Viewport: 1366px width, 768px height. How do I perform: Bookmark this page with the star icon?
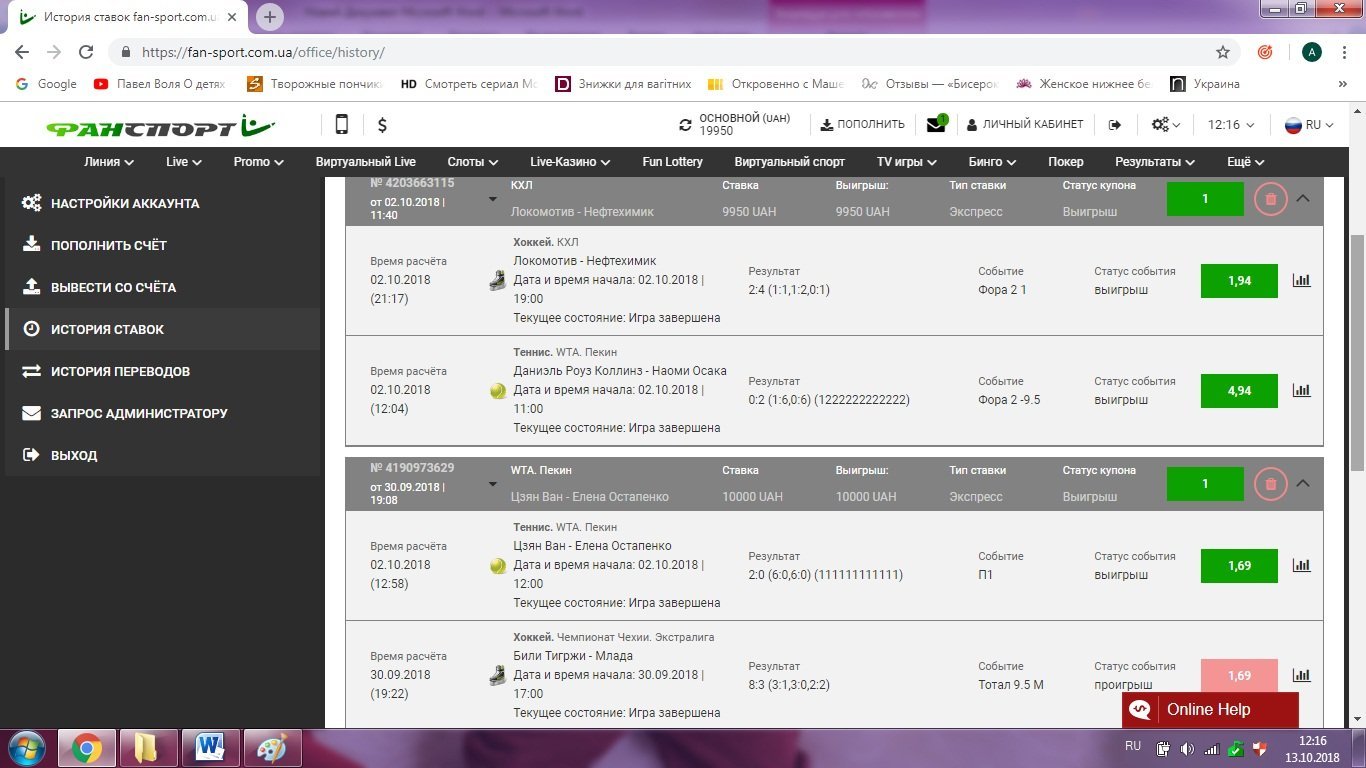pyautogui.click(x=1222, y=52)
